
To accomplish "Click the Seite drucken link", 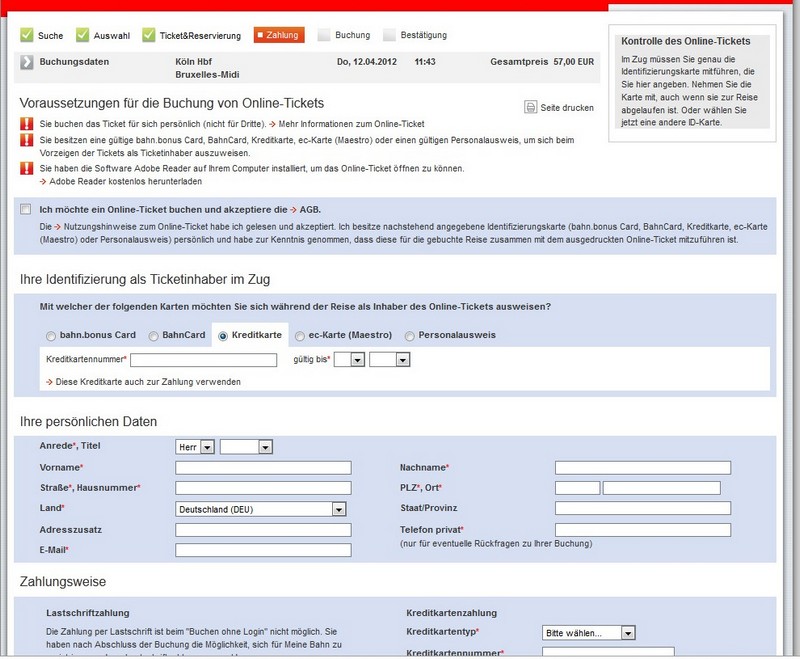I will [x=567, y=108].
